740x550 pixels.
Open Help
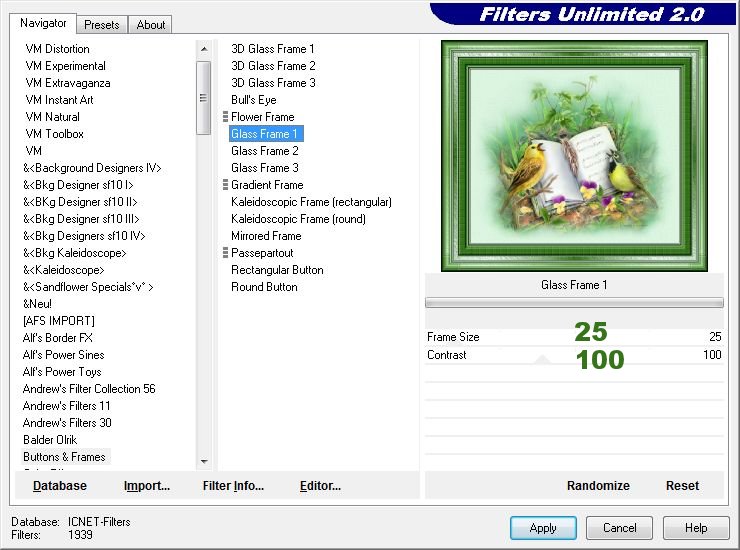coord(696,528)
